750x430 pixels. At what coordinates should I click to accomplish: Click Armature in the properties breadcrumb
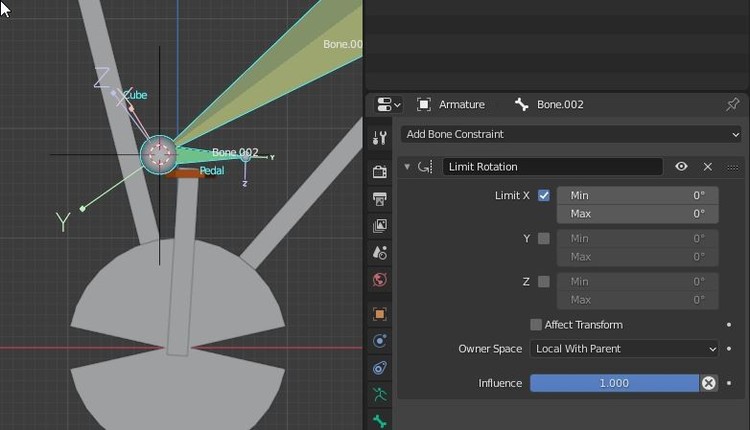click(461, 104)
